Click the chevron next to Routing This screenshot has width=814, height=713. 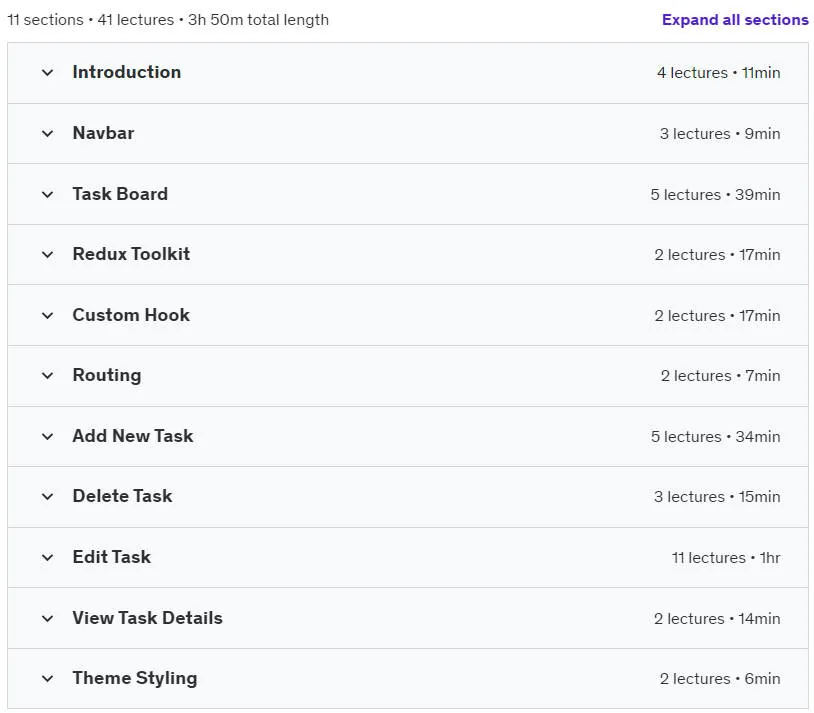[47, 375]
